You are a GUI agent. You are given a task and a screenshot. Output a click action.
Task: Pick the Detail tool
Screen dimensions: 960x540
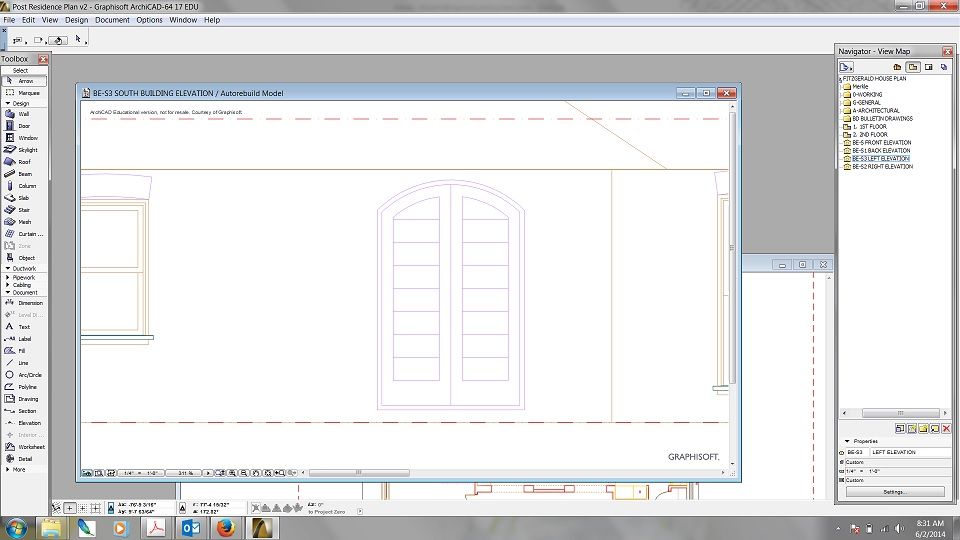24,459
